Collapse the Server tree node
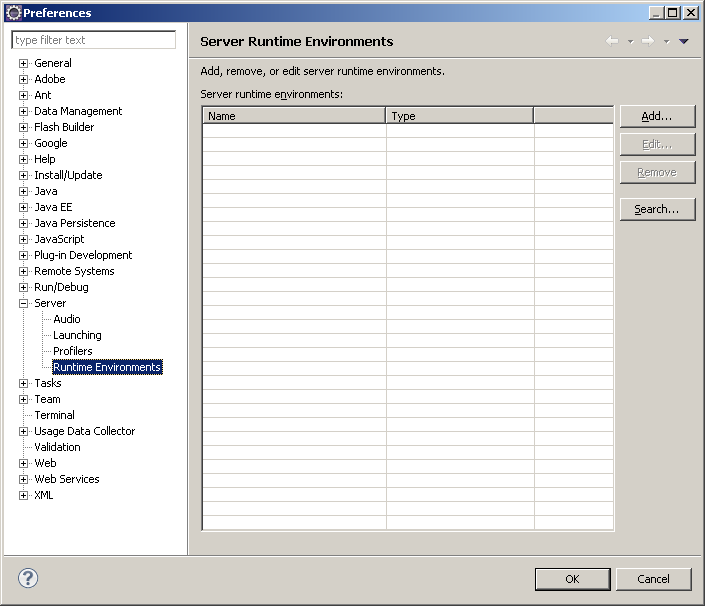Screen dimensions: 705x606 (24, 303)
